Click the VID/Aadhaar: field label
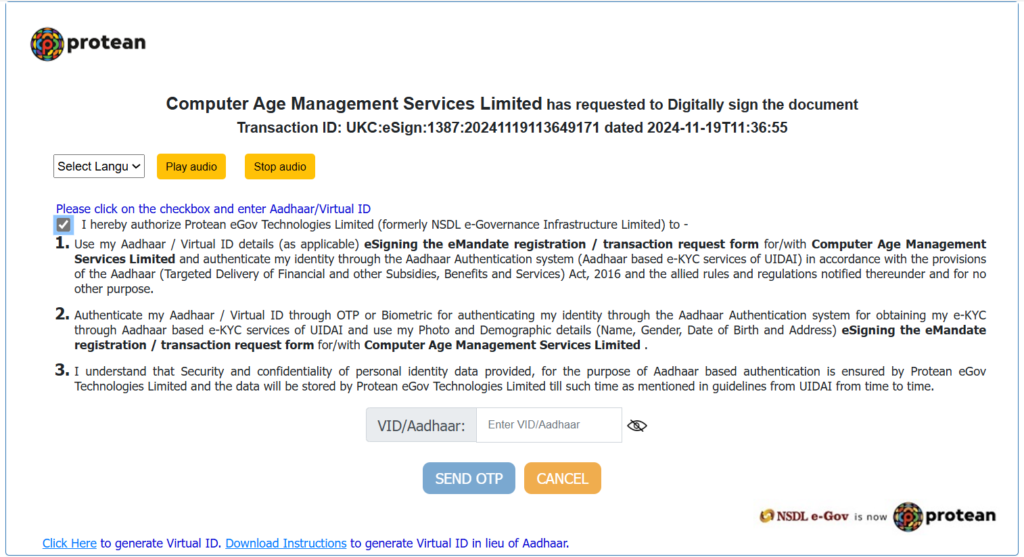Viewport: 1024px width, 557px height. 421,426
